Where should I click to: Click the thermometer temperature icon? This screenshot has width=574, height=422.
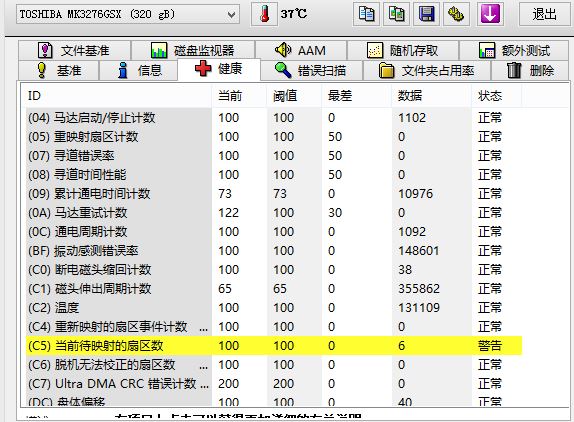pos(265,14)
